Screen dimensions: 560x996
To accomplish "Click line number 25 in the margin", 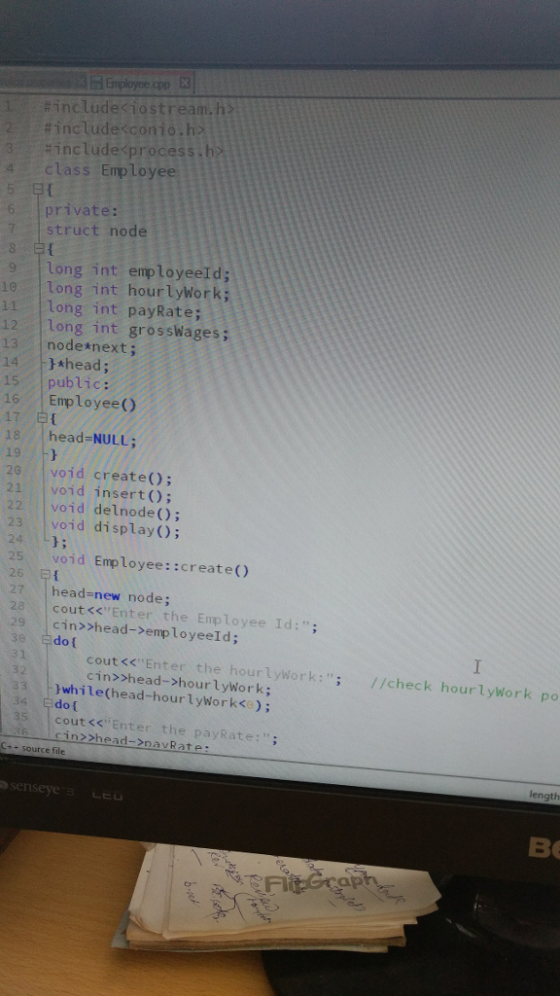I will [15, 556].
